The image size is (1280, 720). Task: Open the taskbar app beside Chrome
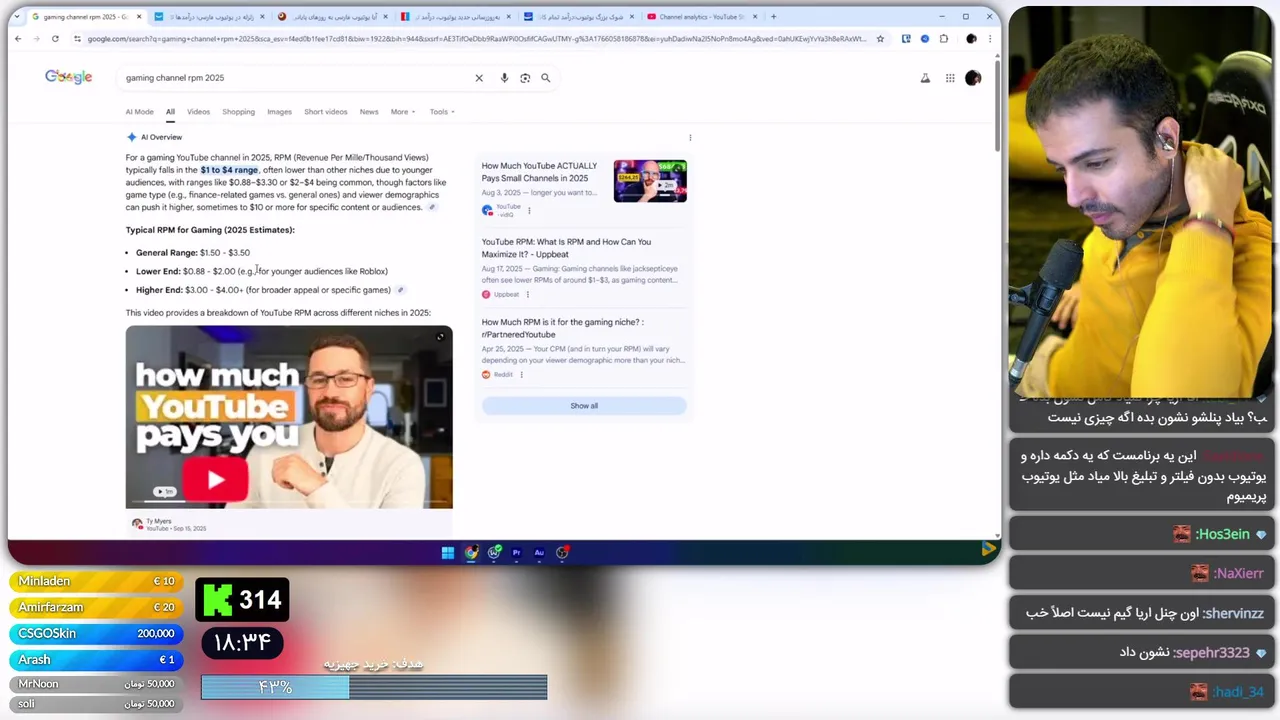[x=494, y=552]
